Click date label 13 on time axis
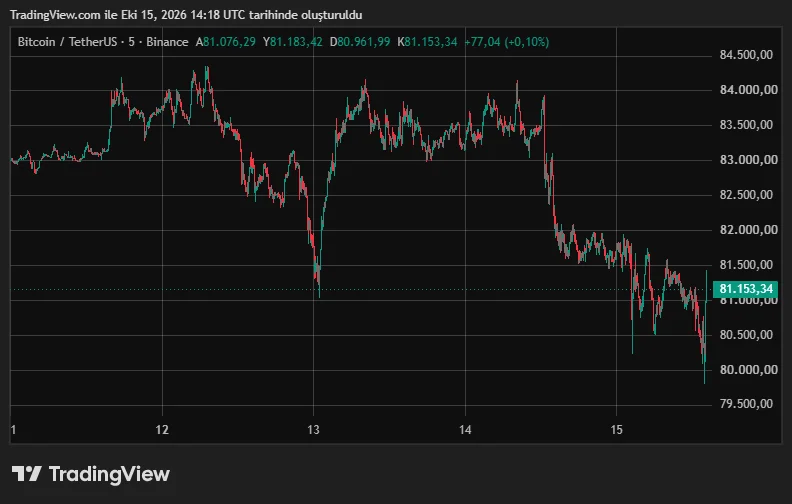The width and height of the screenshot is (792, 504). point(313,430)
